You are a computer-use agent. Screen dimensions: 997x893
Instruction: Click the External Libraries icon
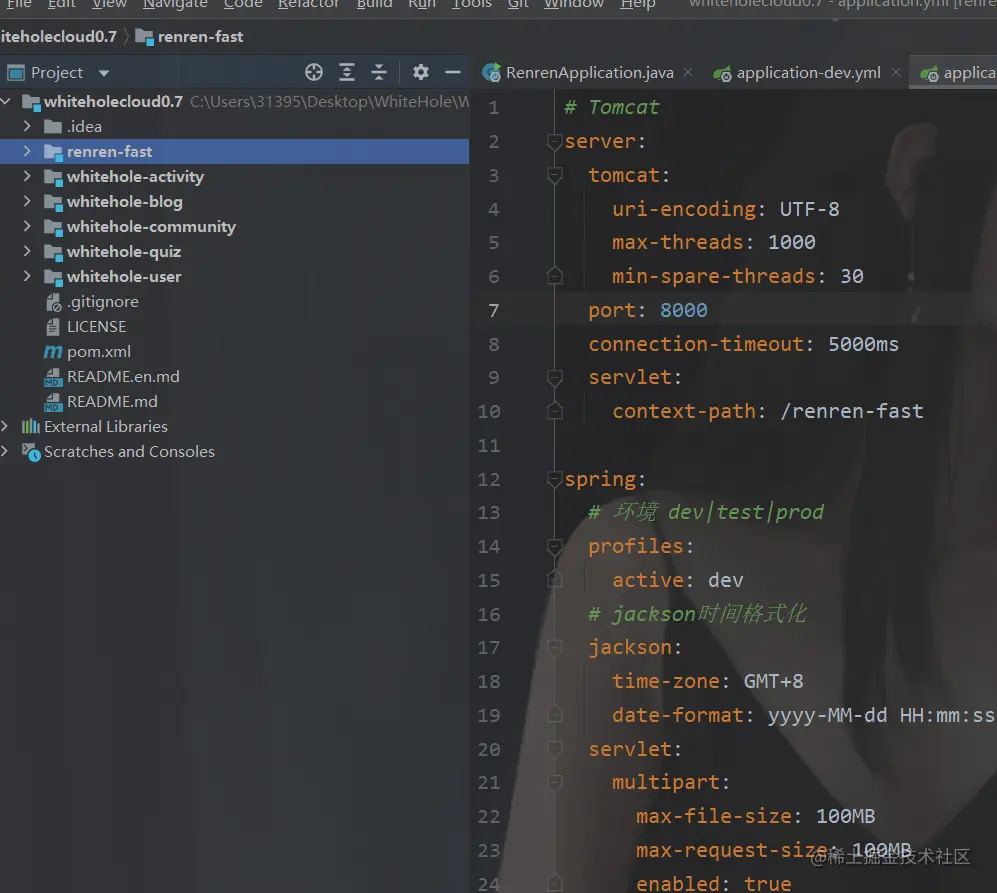(31, 427)
